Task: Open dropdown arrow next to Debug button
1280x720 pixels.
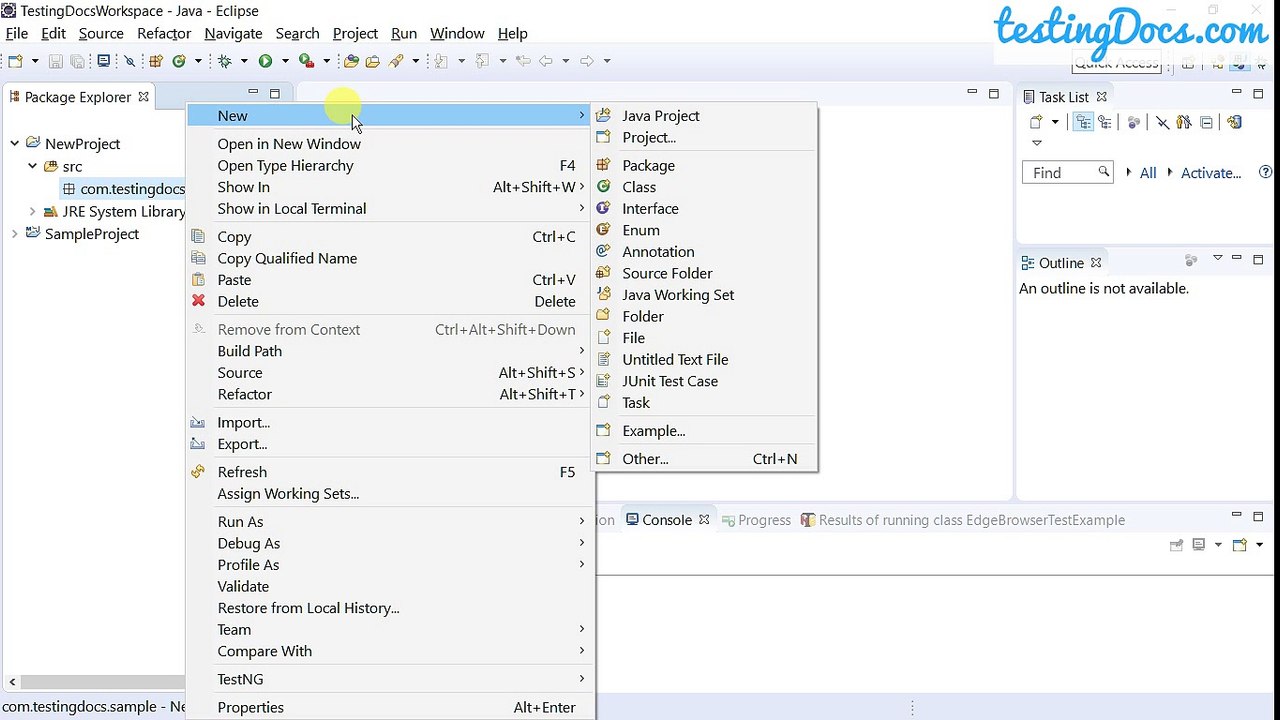Action: pyautogui.click(x=244, y=61)
